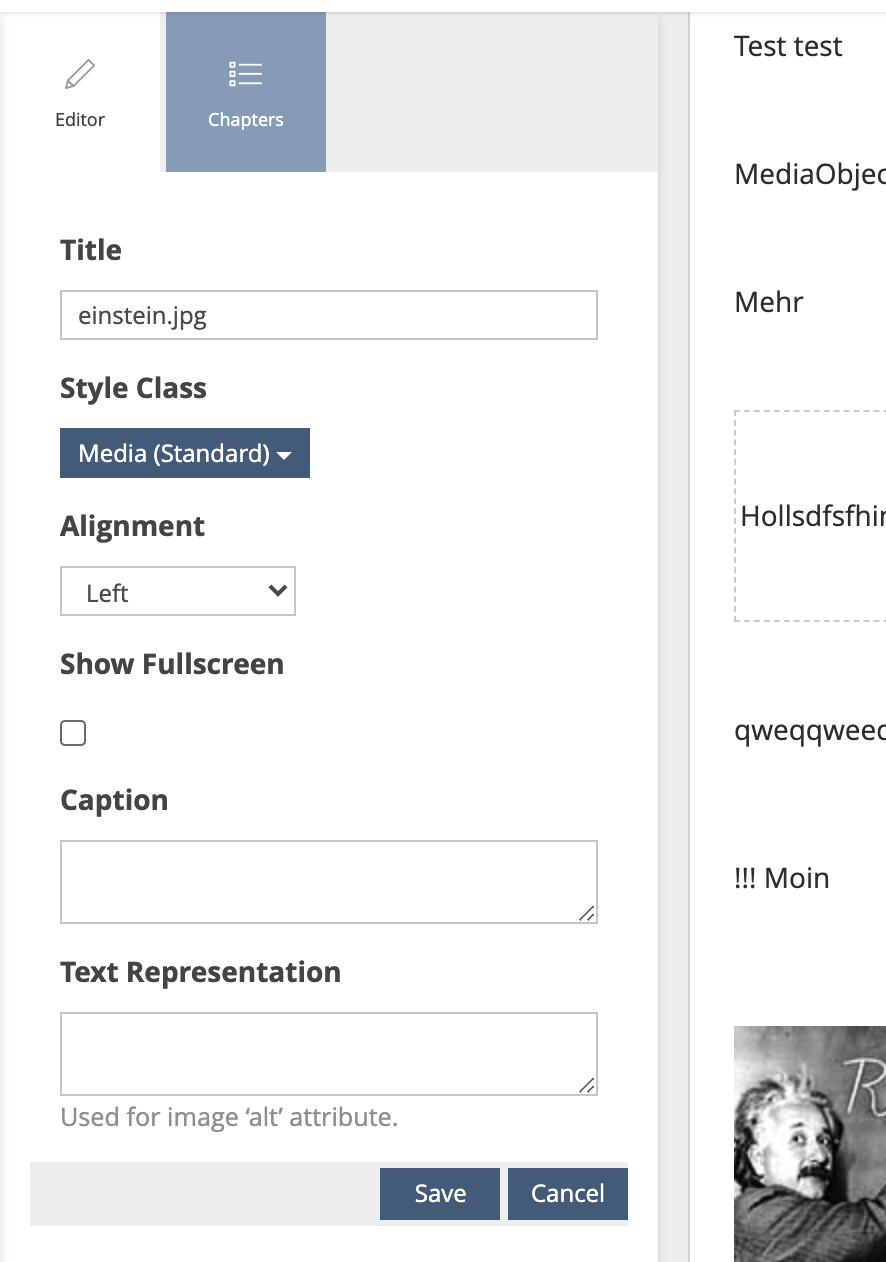Click the Editor pencil icon
The height and width of the screenshot is (1262, 886).
pyautogui.click(x=80, y=75)
